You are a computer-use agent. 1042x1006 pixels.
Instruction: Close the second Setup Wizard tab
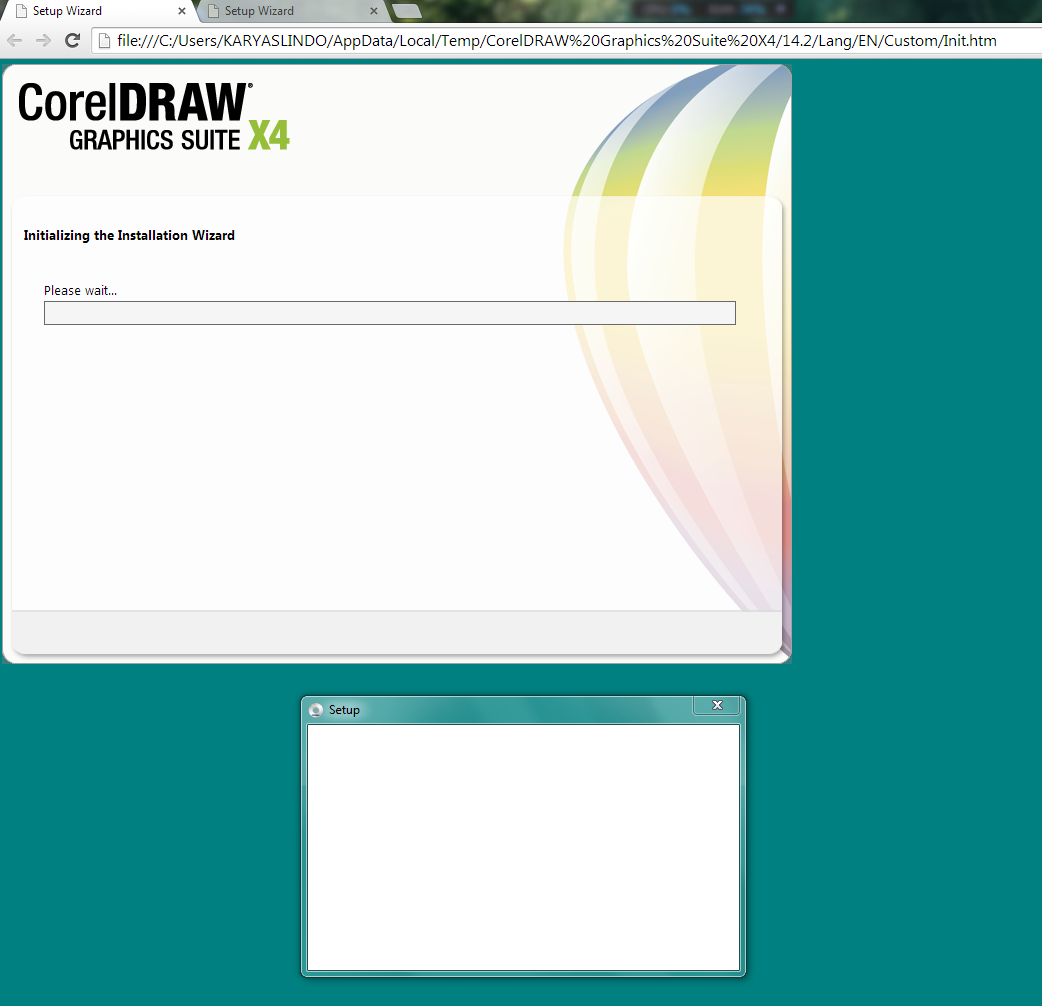(x=373, y=11)
